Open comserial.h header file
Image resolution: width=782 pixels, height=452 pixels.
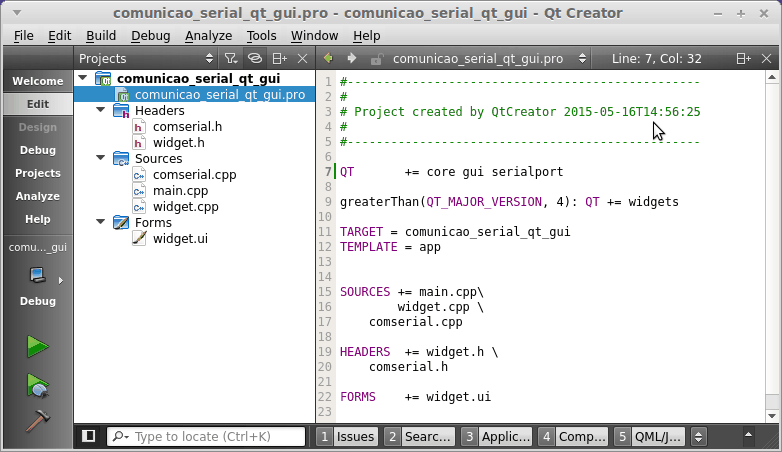[188, 127]
